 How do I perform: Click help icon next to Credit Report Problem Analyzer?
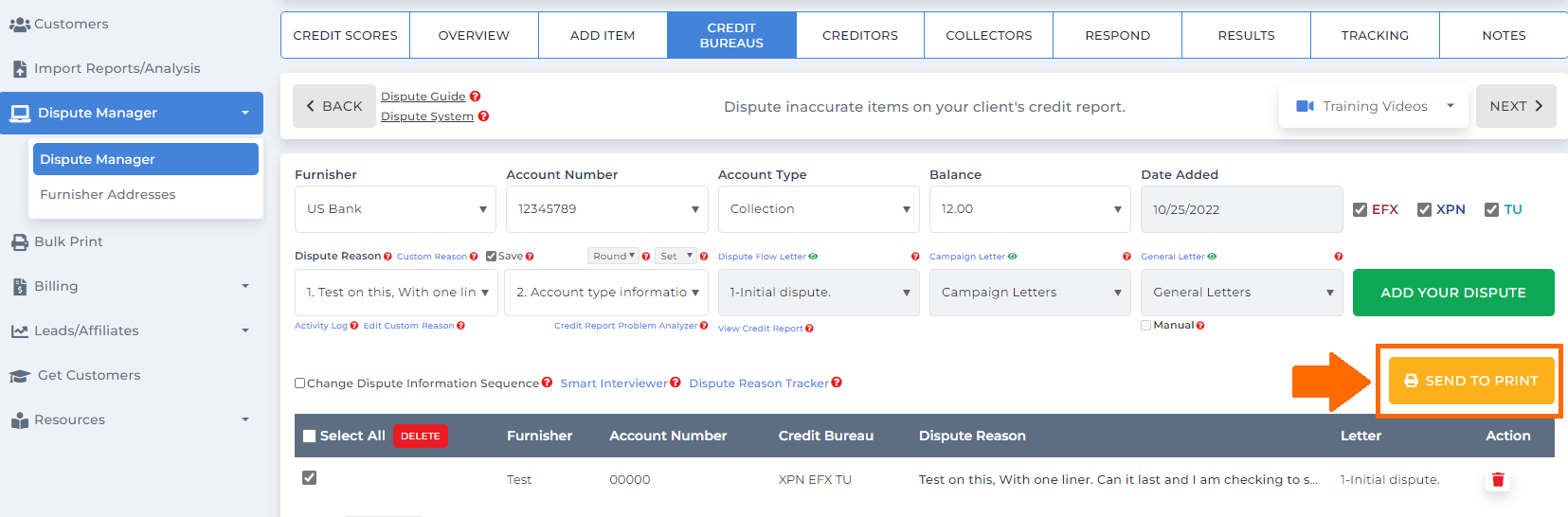point(704,326)
